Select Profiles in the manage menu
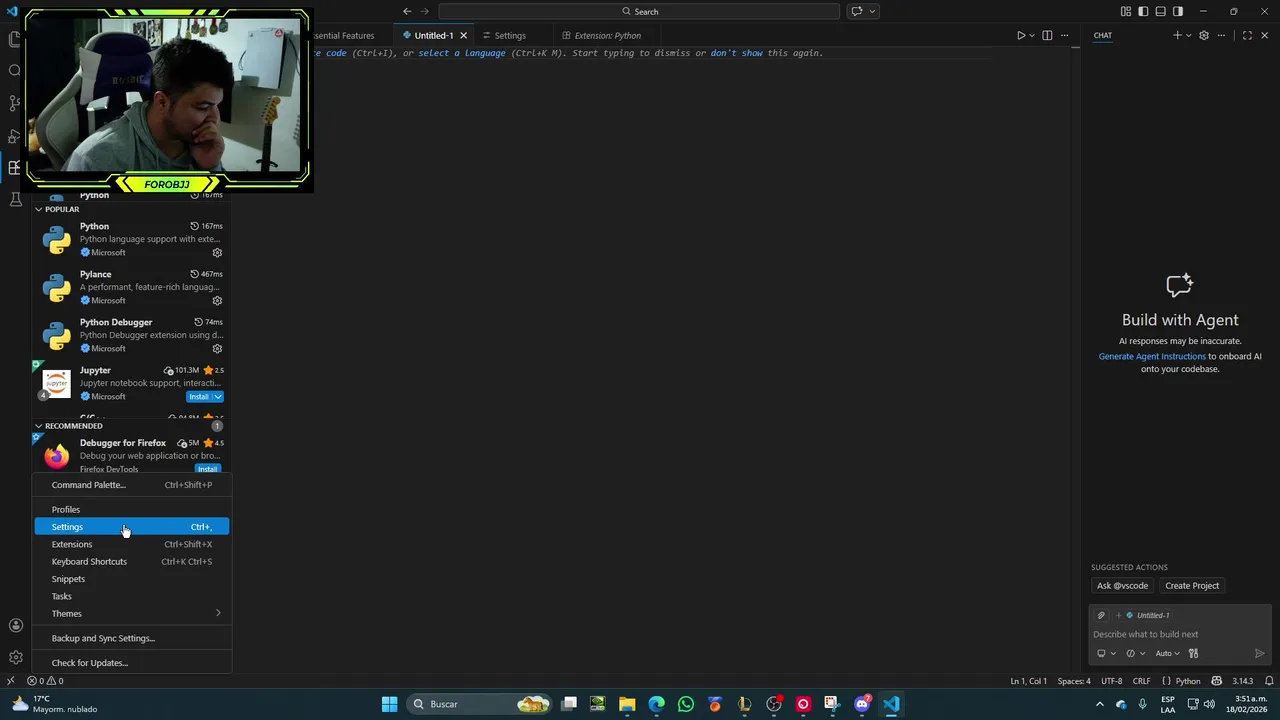The width and height of the screenshot is (1280, 720). [132, 510]
